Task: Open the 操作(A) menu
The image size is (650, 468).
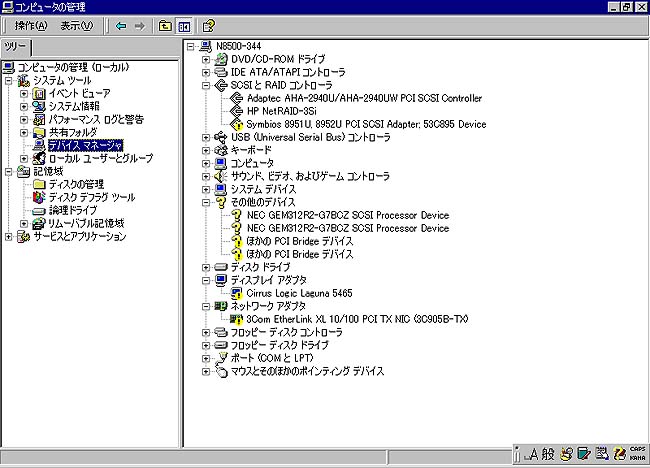Action: pyautogui.click(x=31, y=26)
